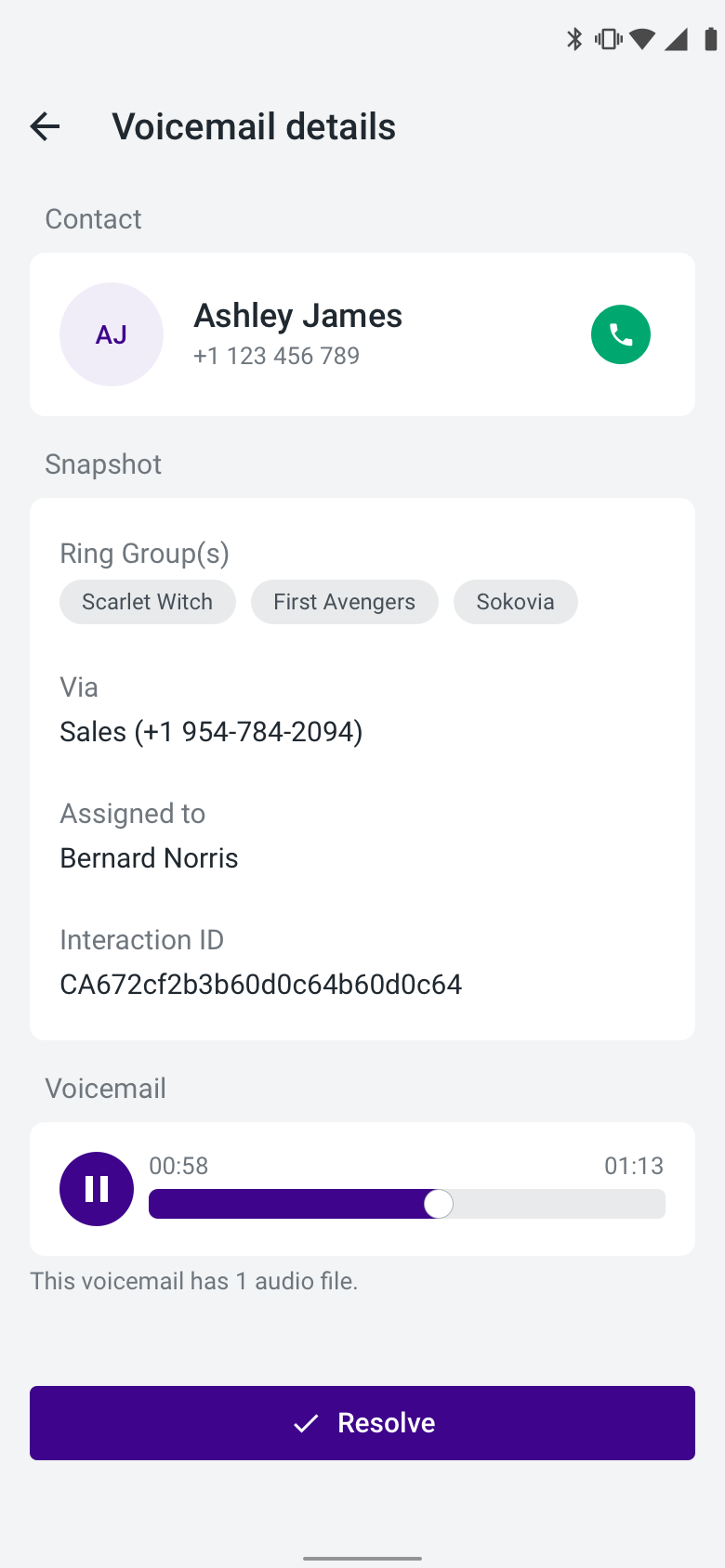
Task: Click the Bluetooth status icon
Action: [574, 39]
